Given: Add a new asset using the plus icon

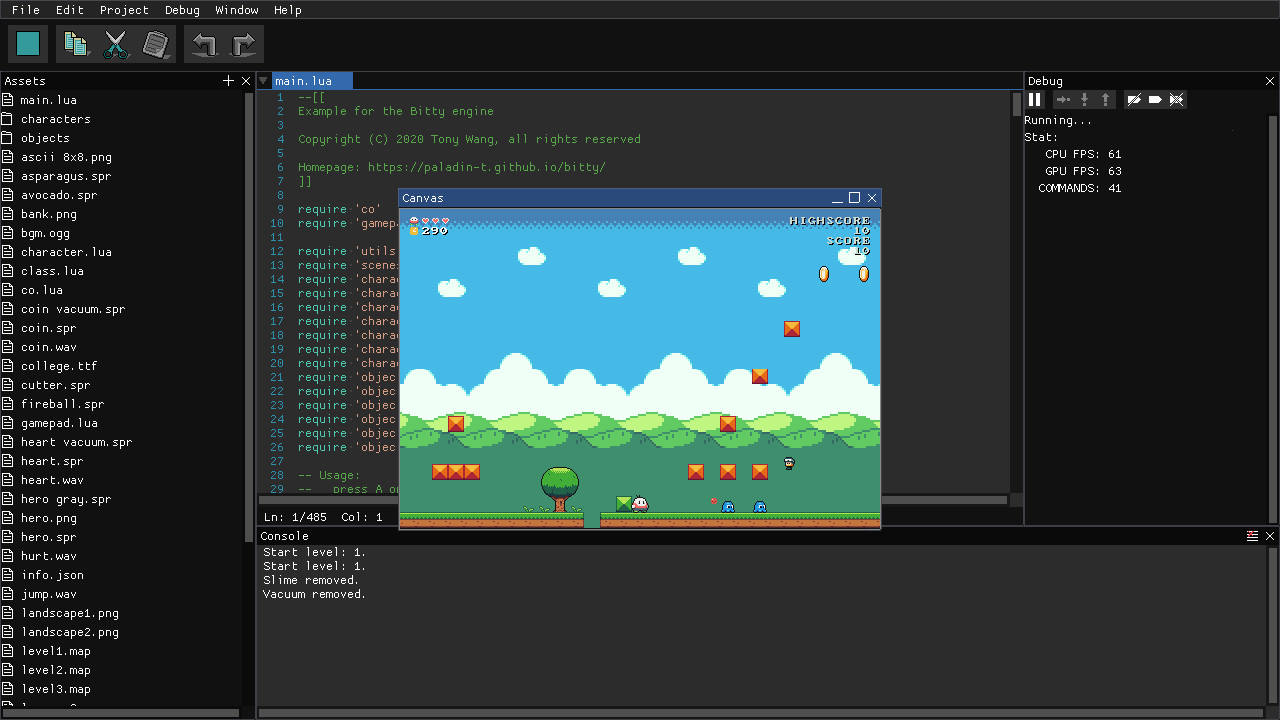Looking at the screenshot, I should coord(228,80).
